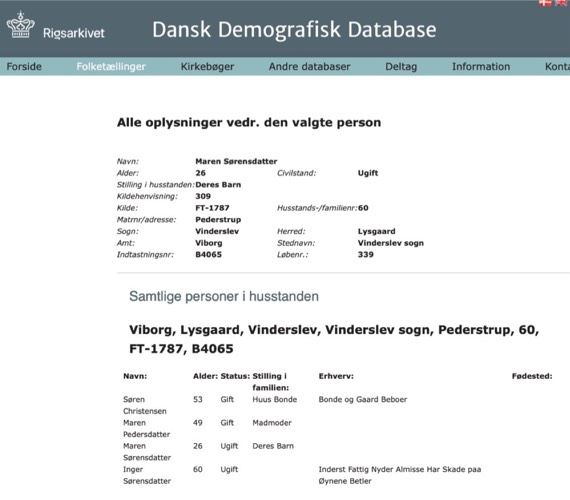Click the Samtlige personer i husstanden heading

(224, 296)
